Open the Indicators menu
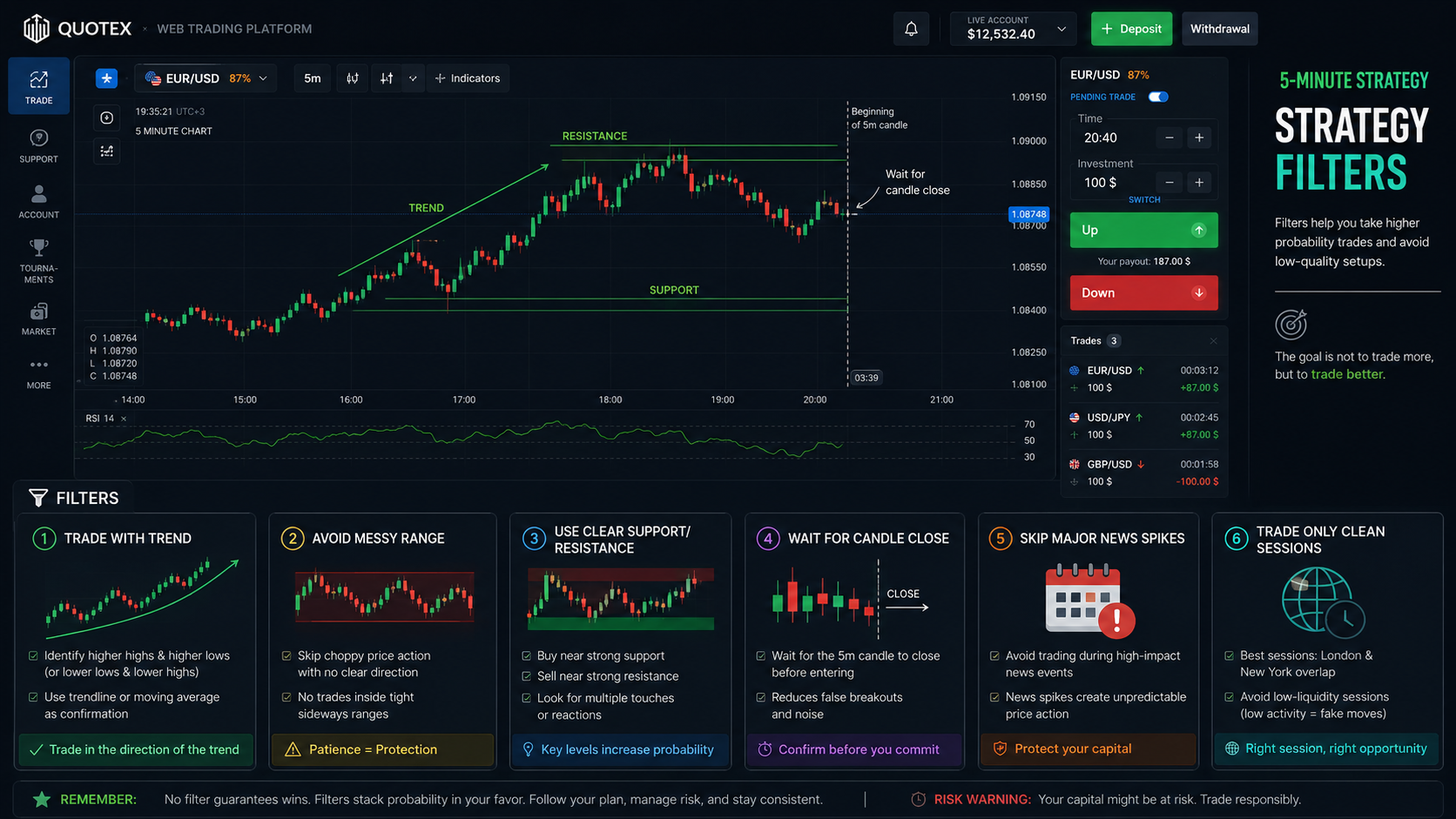 pos(468,78)
